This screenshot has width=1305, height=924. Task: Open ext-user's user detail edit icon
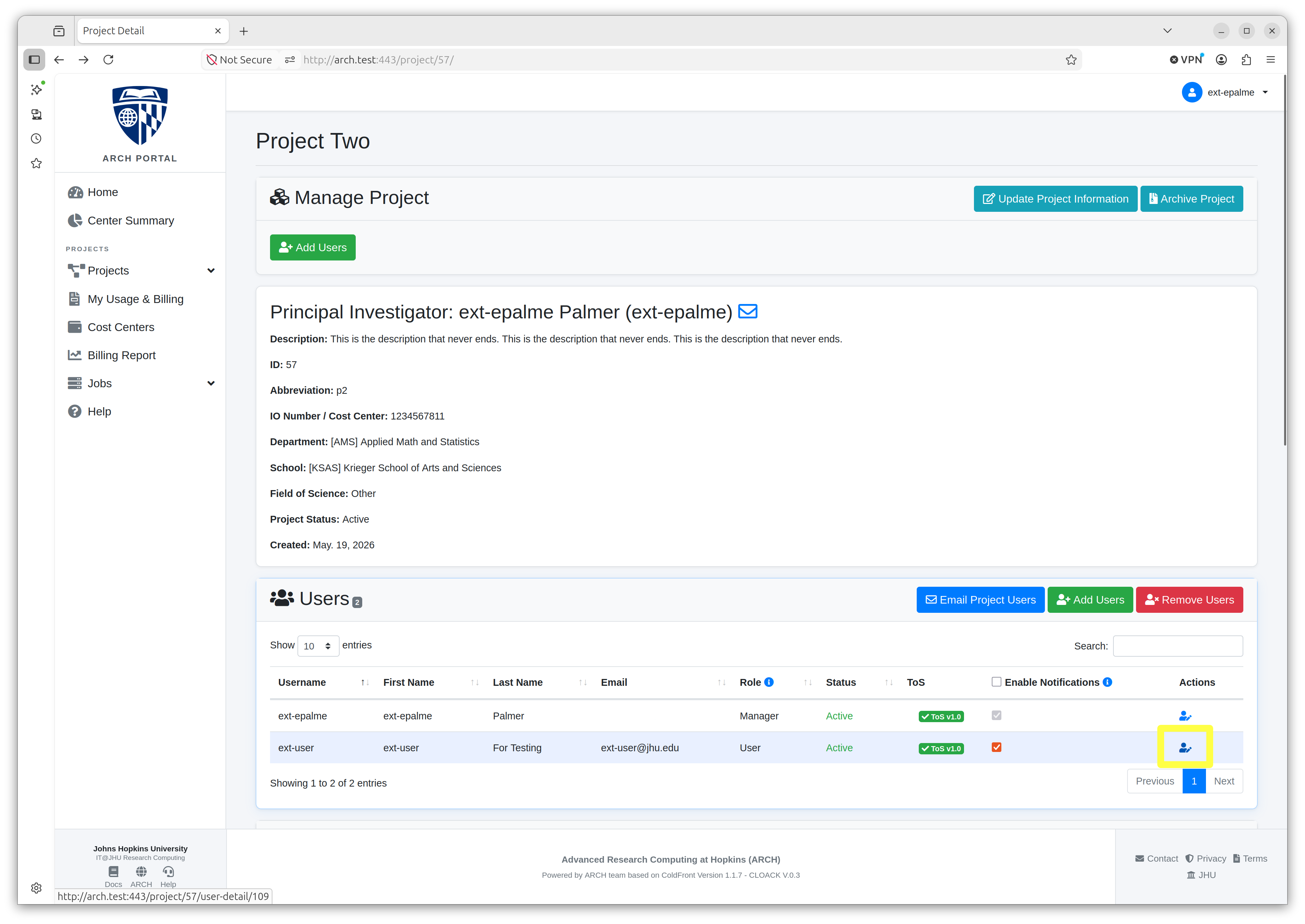(x=1185, y=747)
